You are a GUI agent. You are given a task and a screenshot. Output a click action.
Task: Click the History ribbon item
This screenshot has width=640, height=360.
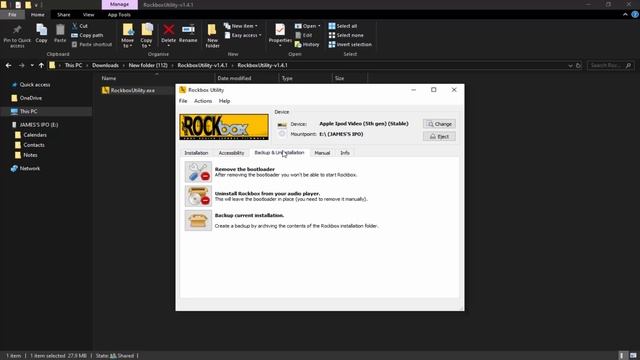[307, 44]
